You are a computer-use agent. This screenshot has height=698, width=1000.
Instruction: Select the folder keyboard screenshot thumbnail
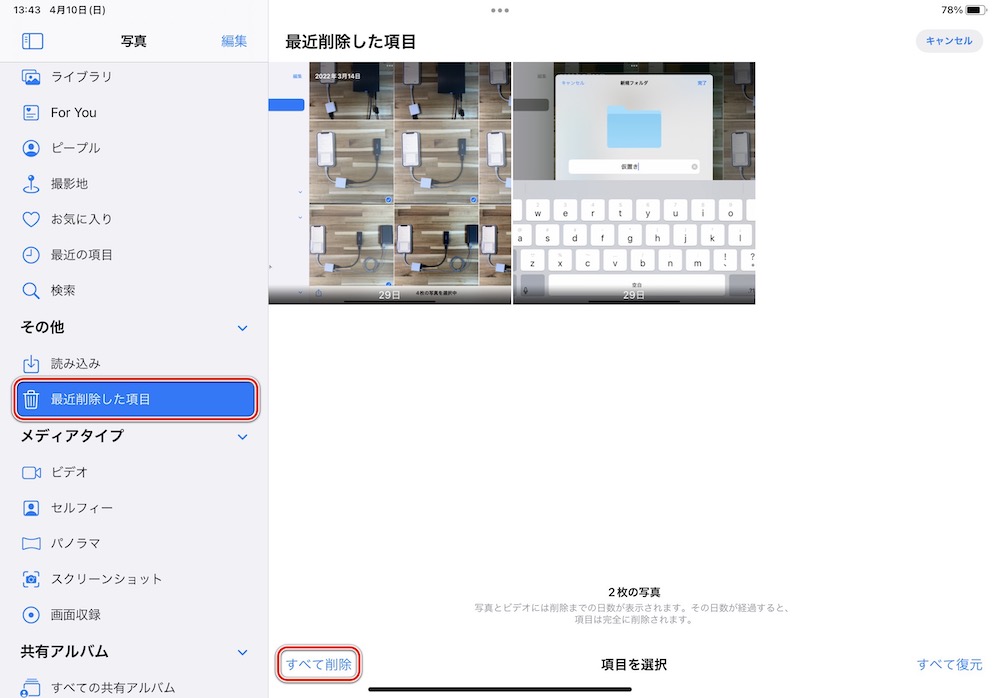[x=634, y=183]
